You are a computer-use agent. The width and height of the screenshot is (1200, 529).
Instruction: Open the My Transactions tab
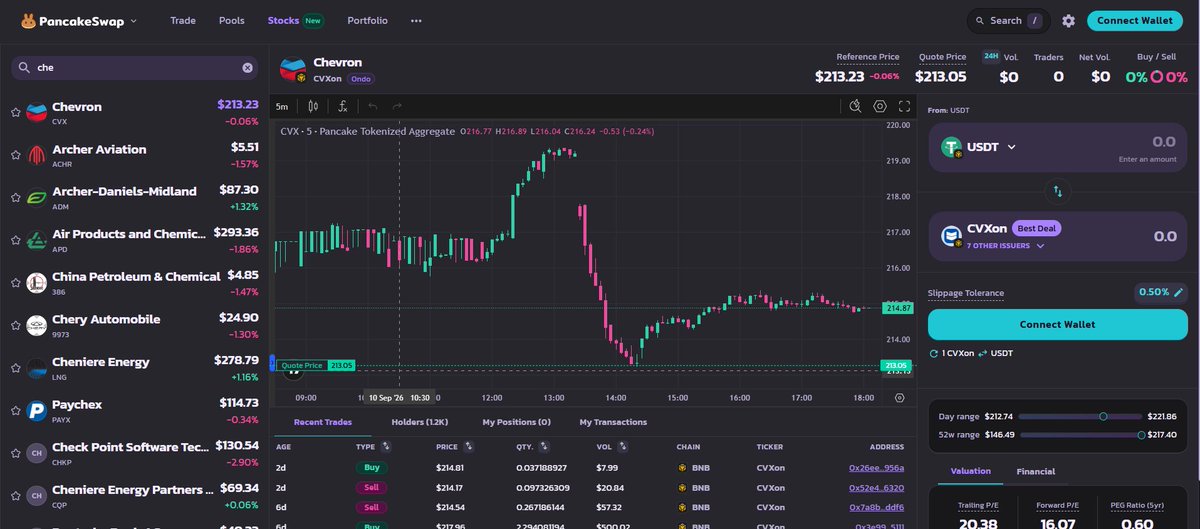[613, 422]
